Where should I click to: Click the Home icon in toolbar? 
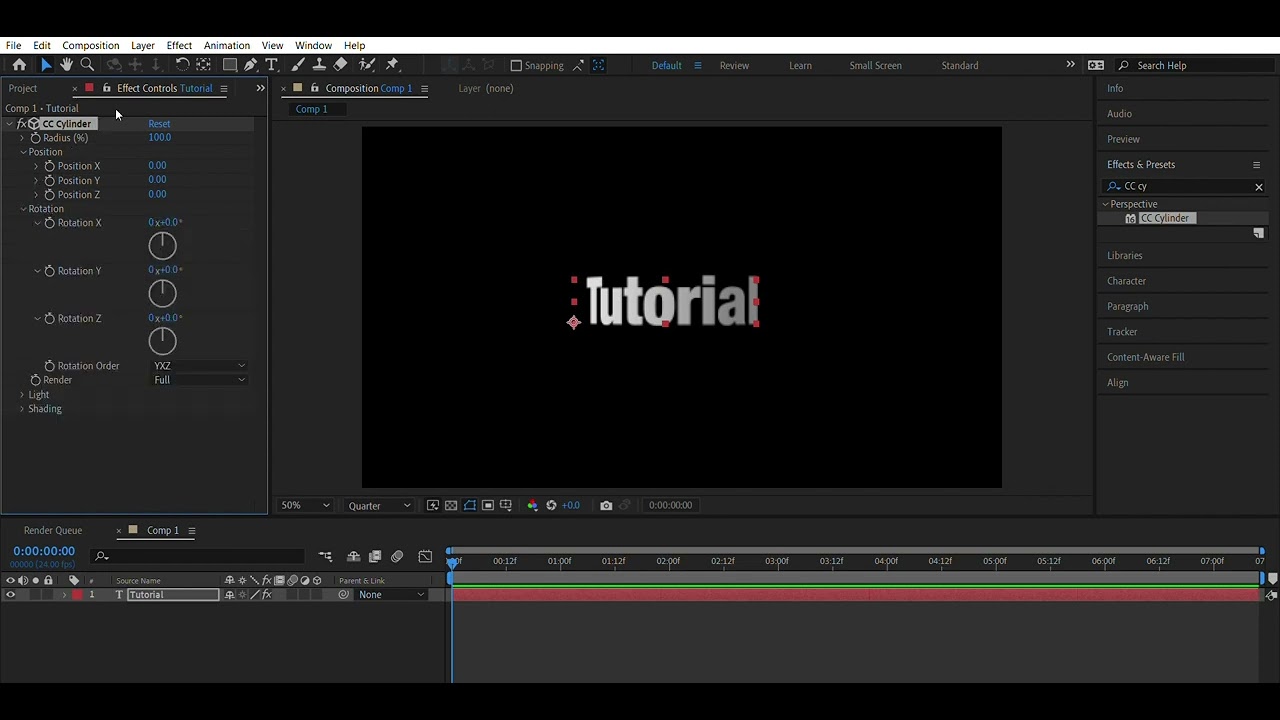click(x=19, y=65)
